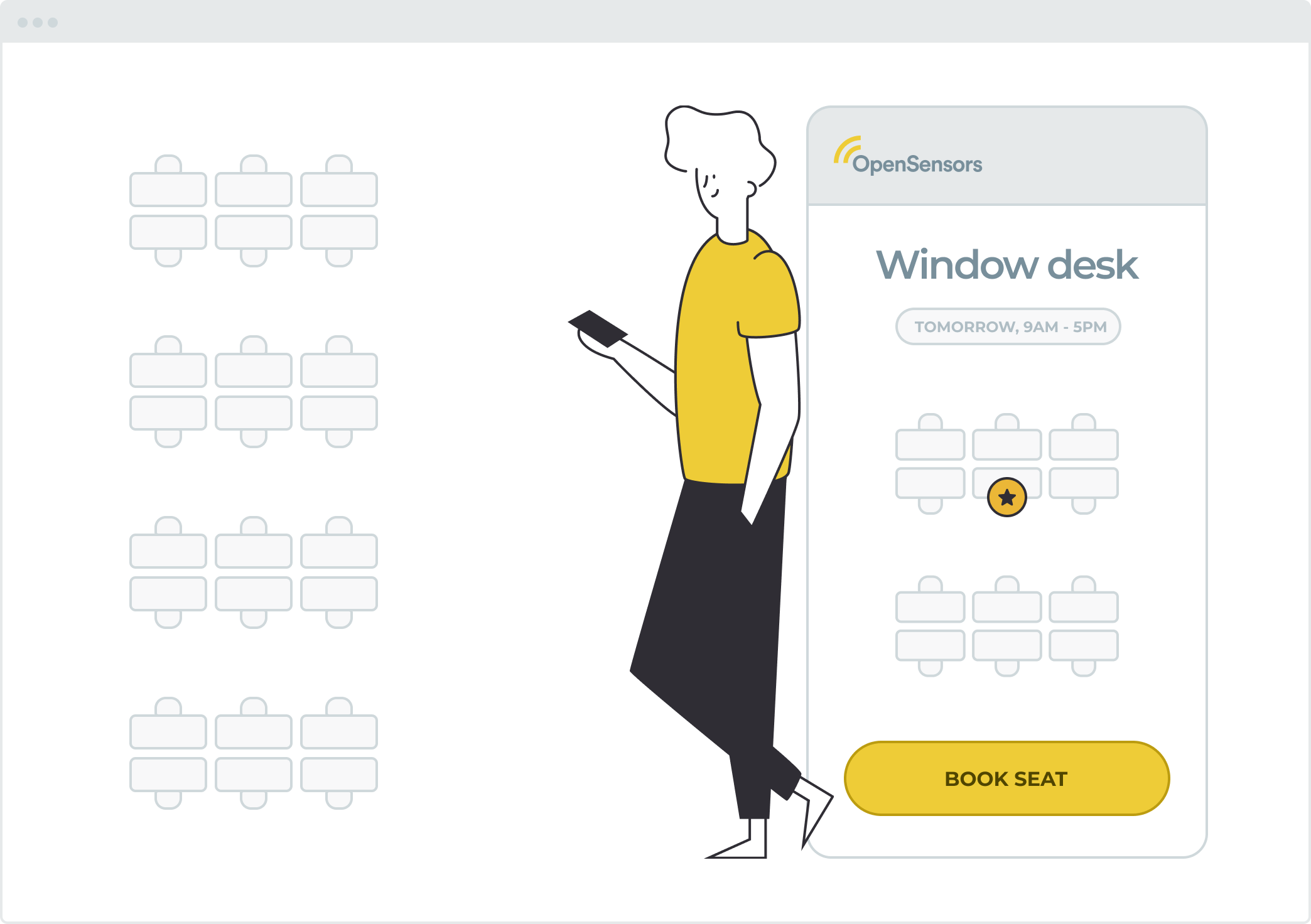This screenshot has height=924, width=1311.
Task: Click top-middle desk in second floorplan cluster
Action: tap(254, 370)
